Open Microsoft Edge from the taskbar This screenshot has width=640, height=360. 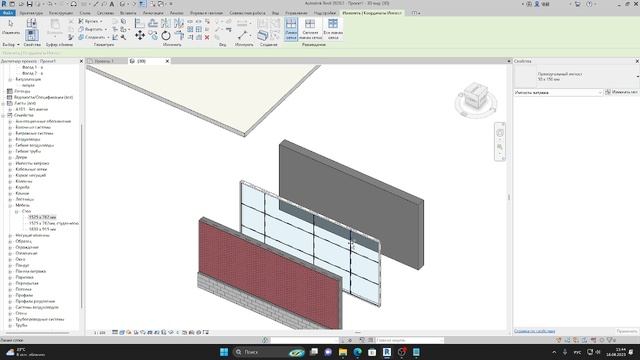point(358,352)
